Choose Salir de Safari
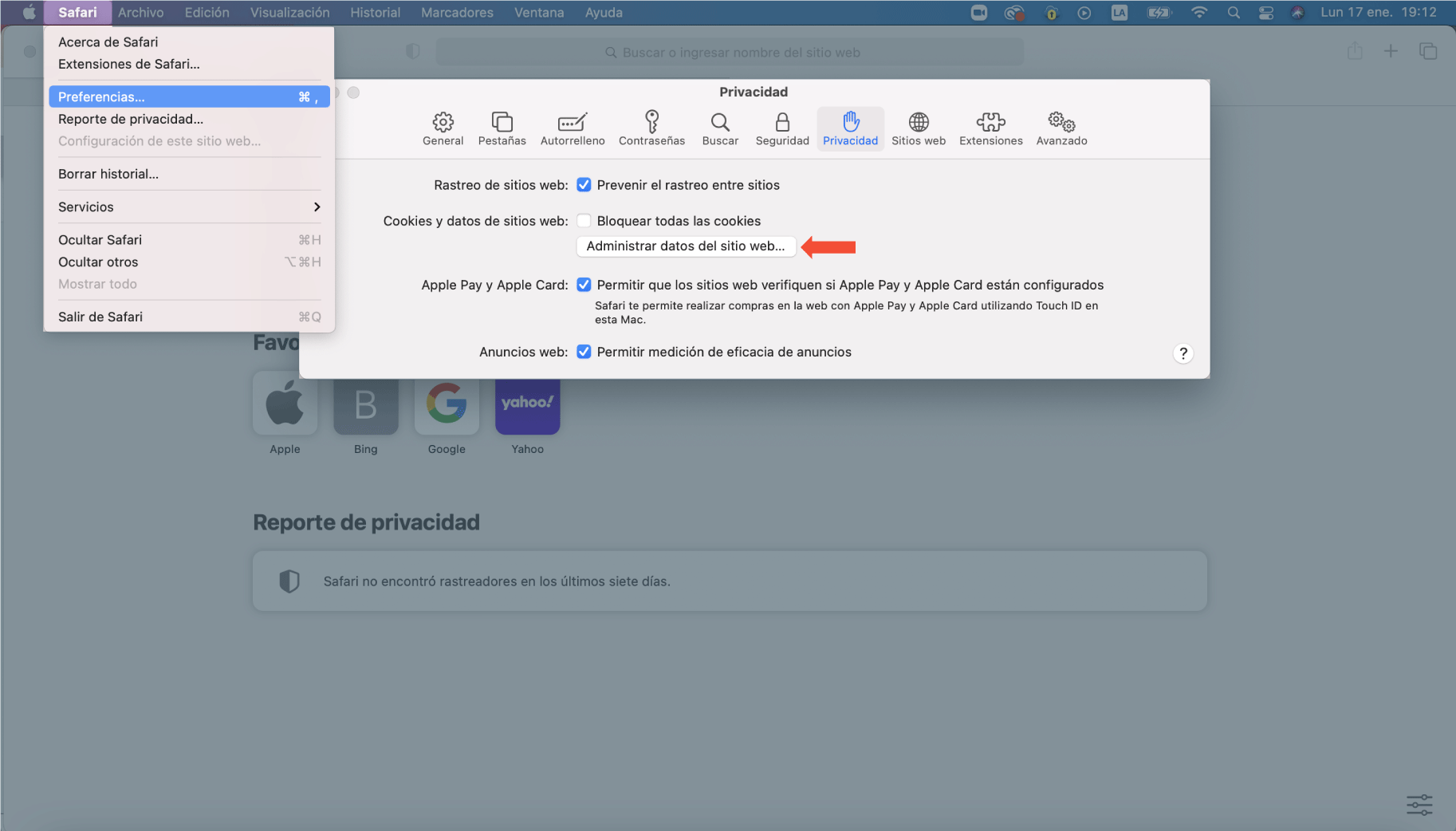1456x831 pixels. point(189,317)
